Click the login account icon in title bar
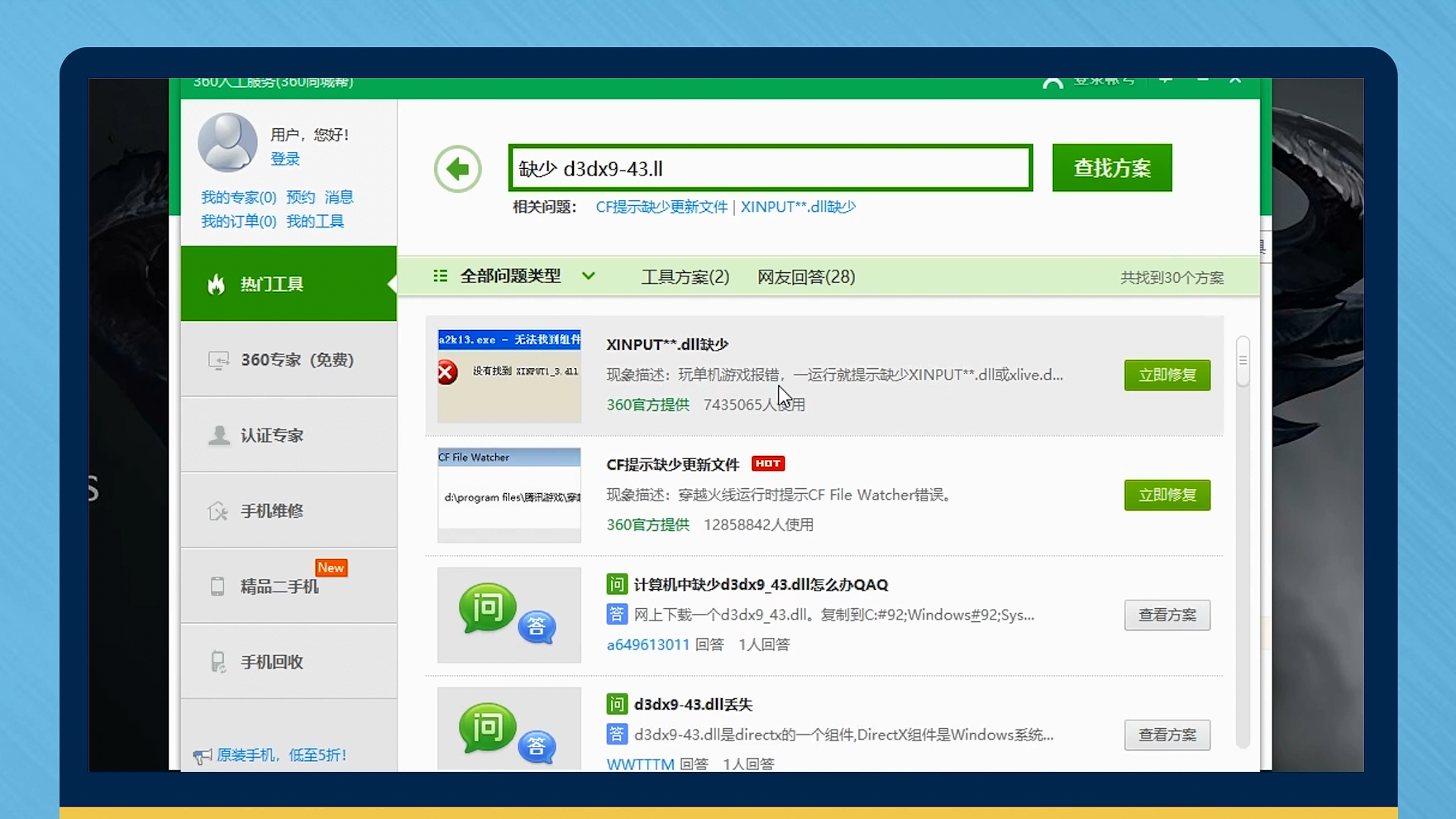 pyautogui.click(x=1053, y=83)
